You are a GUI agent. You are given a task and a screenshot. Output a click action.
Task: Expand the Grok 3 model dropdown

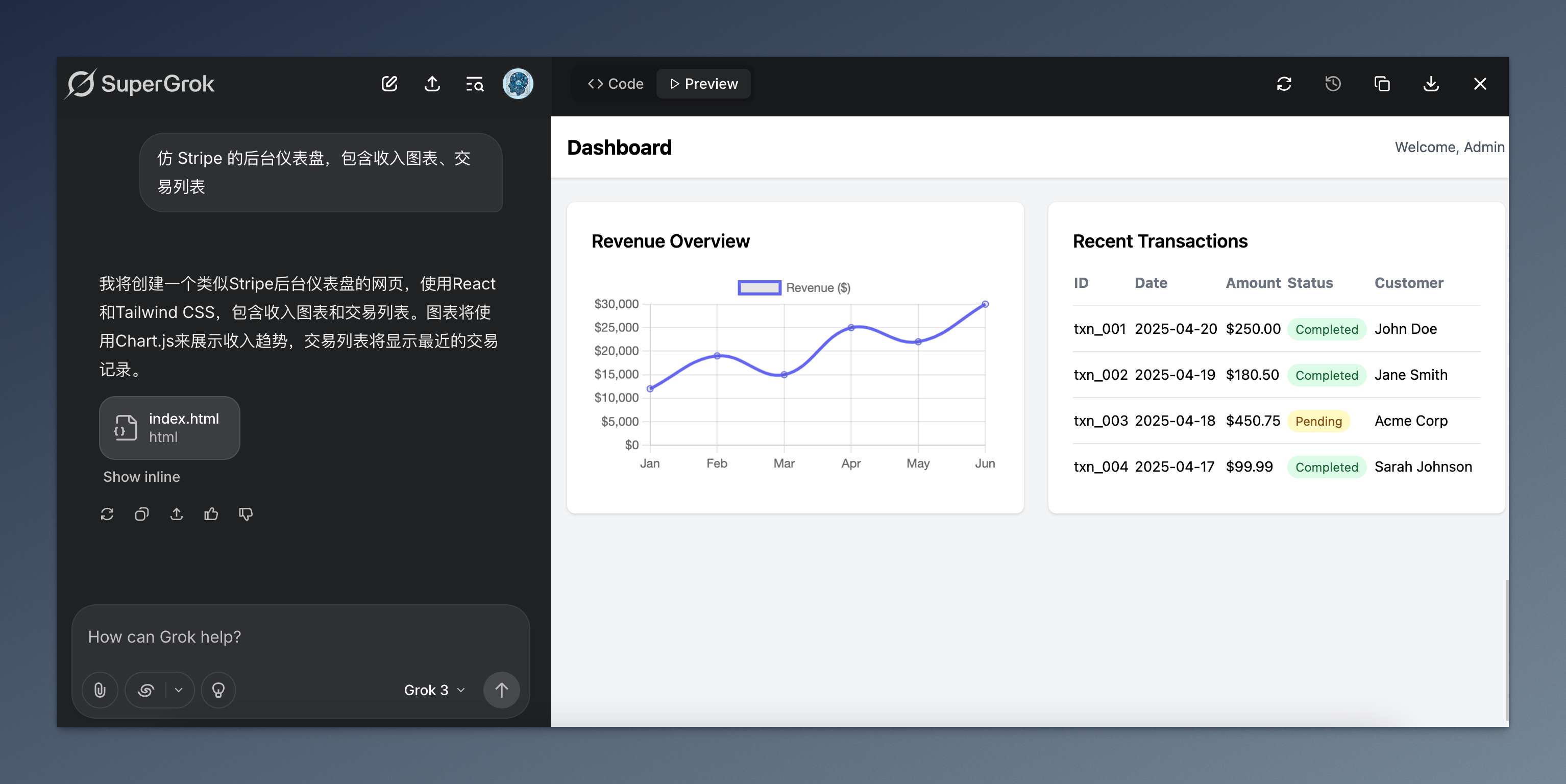pos(434,690)
